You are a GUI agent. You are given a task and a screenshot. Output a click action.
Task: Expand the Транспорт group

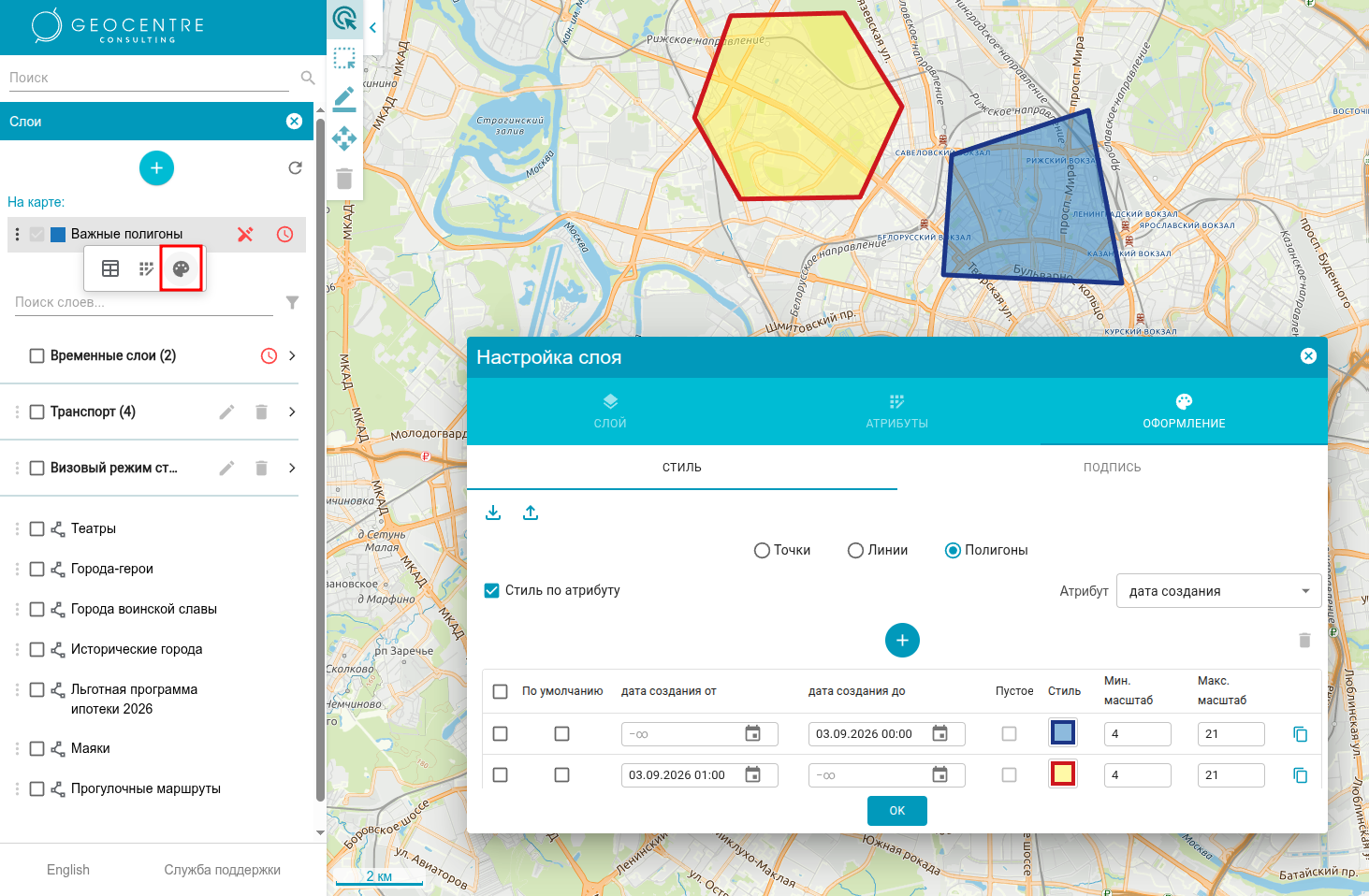pyautogui.click(x=292, y=412)
